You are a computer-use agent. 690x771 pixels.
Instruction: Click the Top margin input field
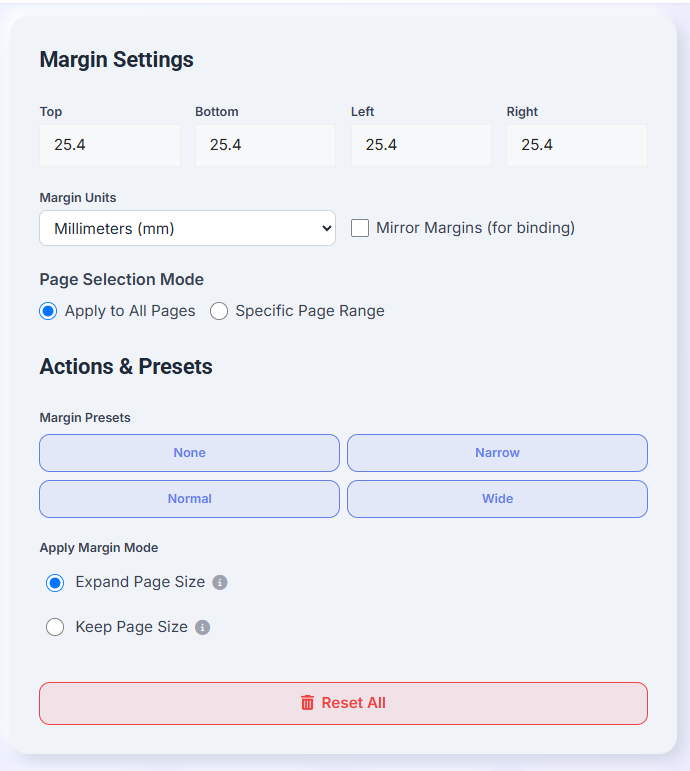110,145
